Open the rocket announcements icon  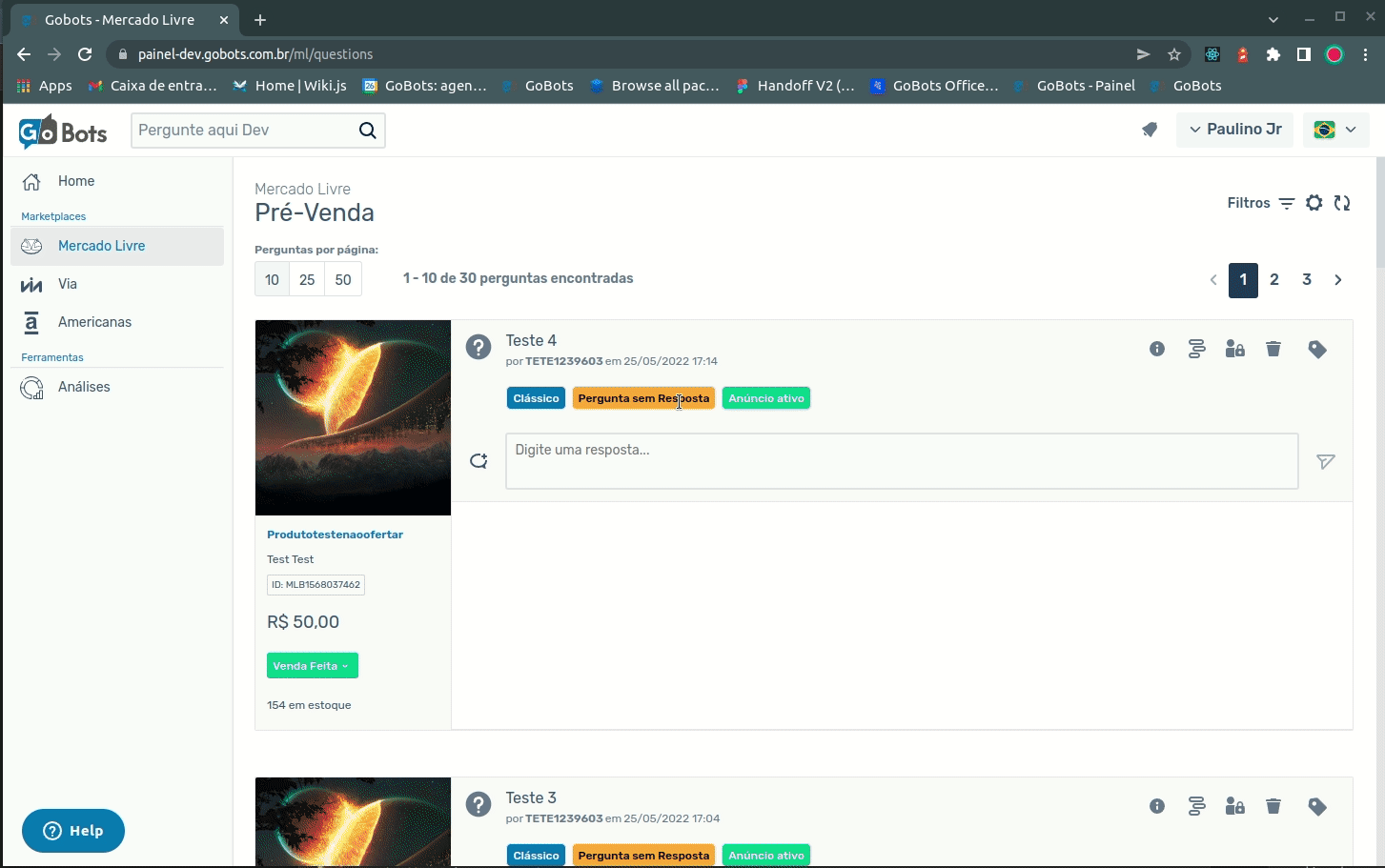(1150, 130)
